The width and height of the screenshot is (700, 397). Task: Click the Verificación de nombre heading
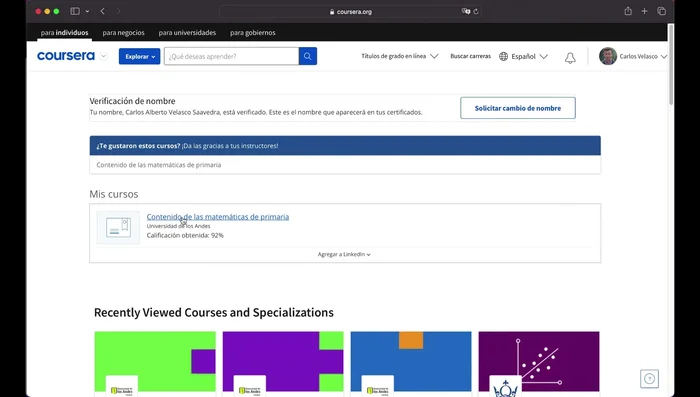coord(132,101)
